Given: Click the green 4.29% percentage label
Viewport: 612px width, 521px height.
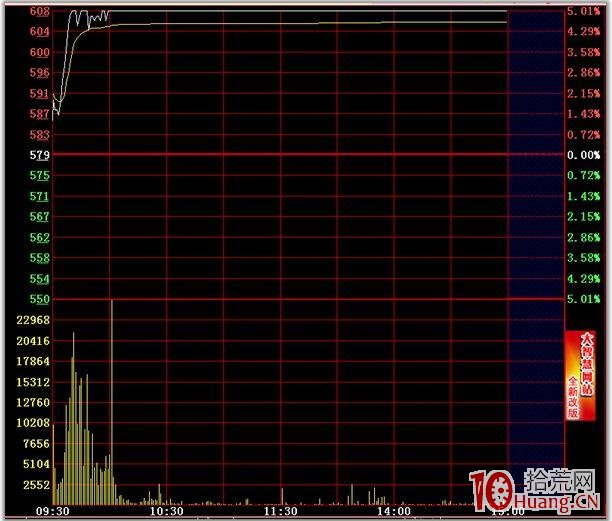Looking at the screenshot, I should (584, 279).
